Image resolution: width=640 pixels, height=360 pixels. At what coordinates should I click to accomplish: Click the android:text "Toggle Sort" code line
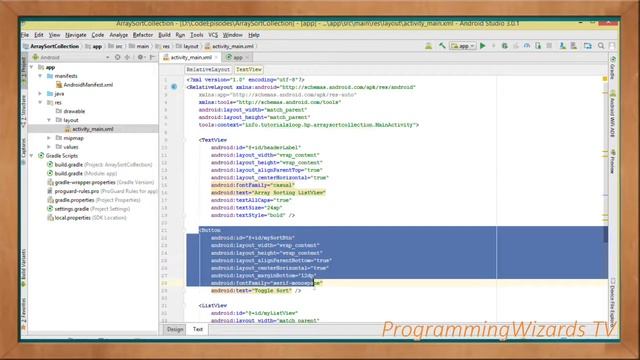click(256, 291)
